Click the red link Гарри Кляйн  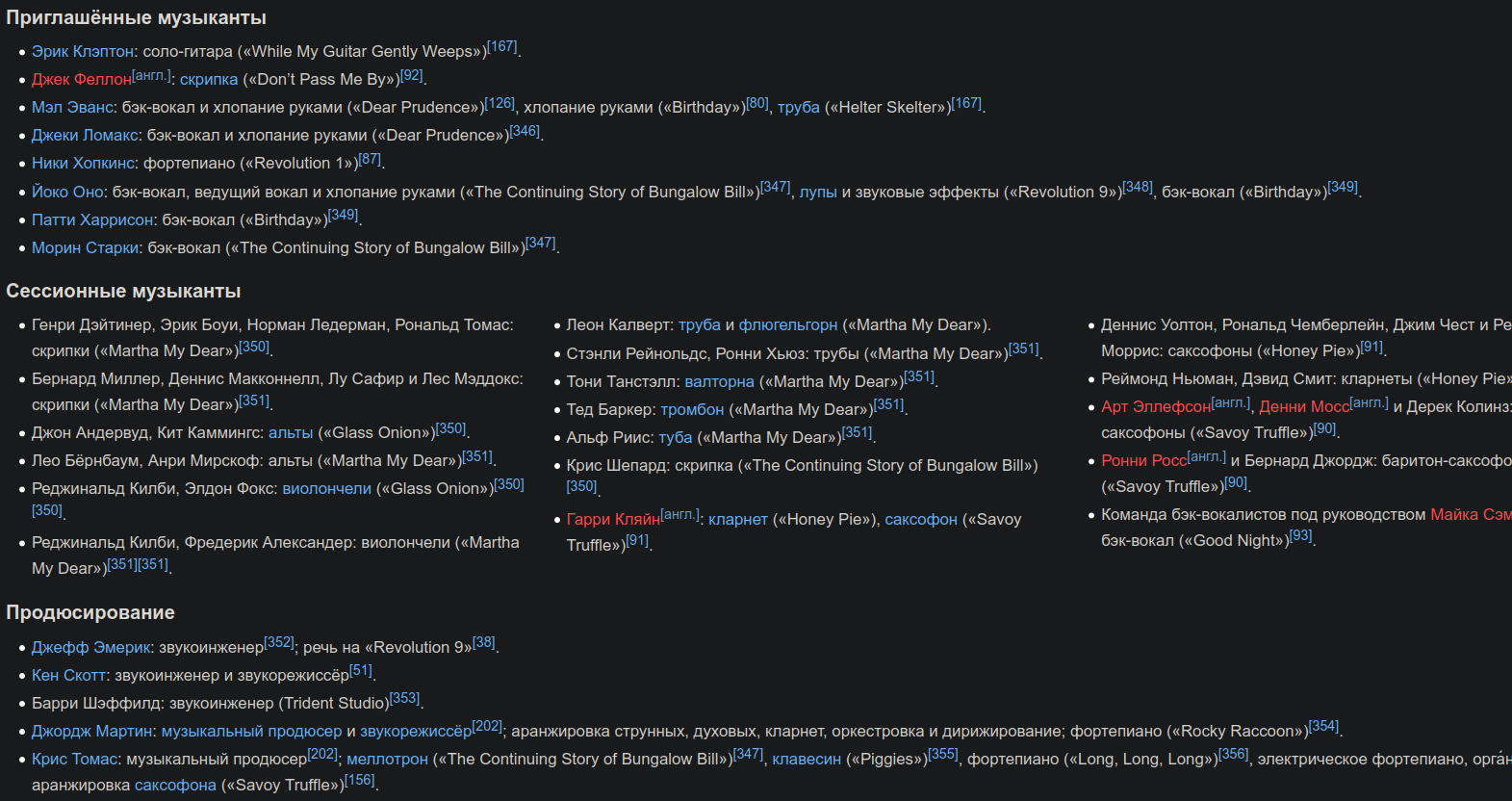[613, 519]
